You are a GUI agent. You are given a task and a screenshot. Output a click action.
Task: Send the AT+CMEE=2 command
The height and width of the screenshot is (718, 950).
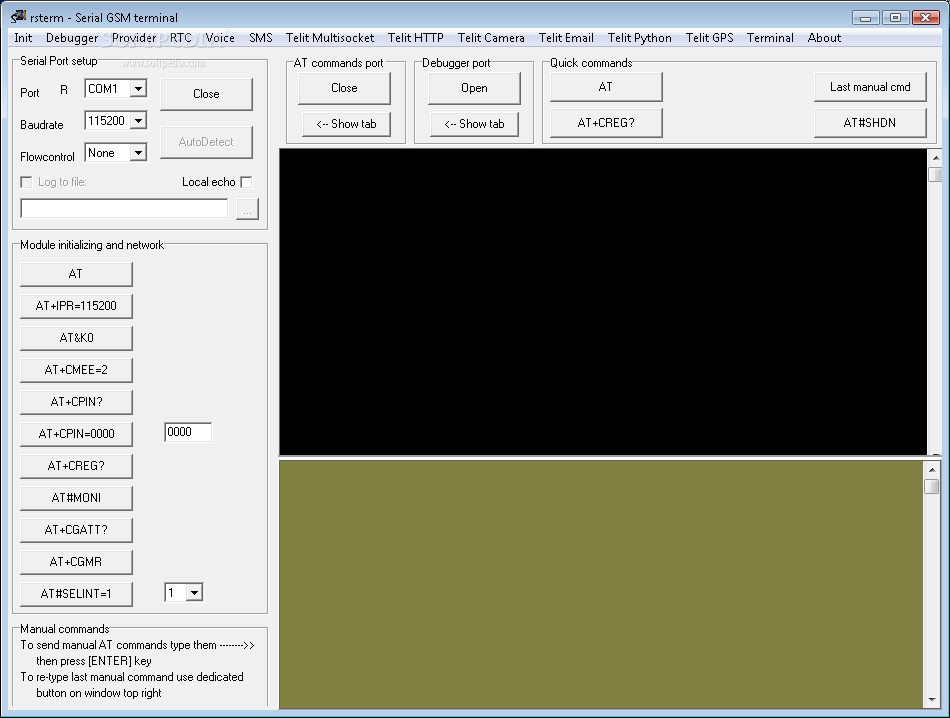pyautogui.click(x=76, y=370)
